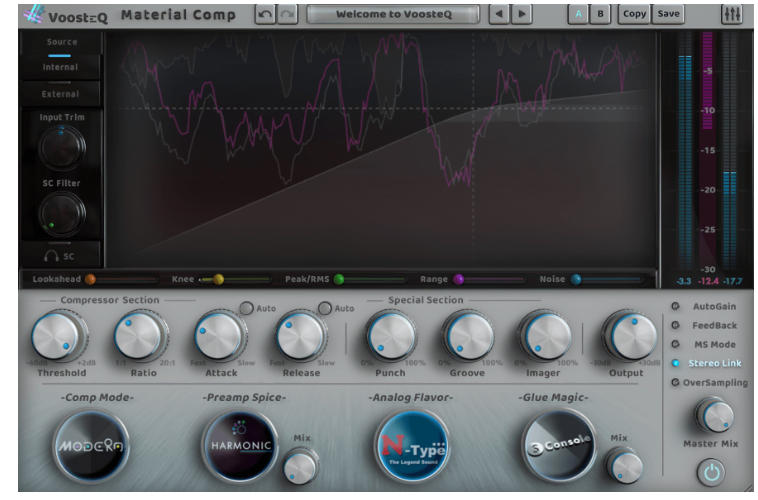Click the Release knob
The height and width of the screenshot is (500, 758).
301,336
